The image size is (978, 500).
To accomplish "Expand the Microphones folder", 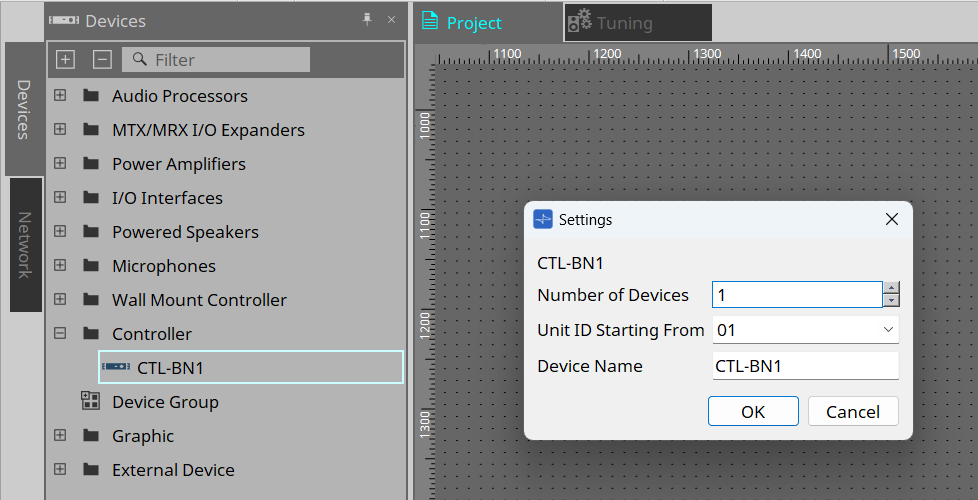I will 60,265.
